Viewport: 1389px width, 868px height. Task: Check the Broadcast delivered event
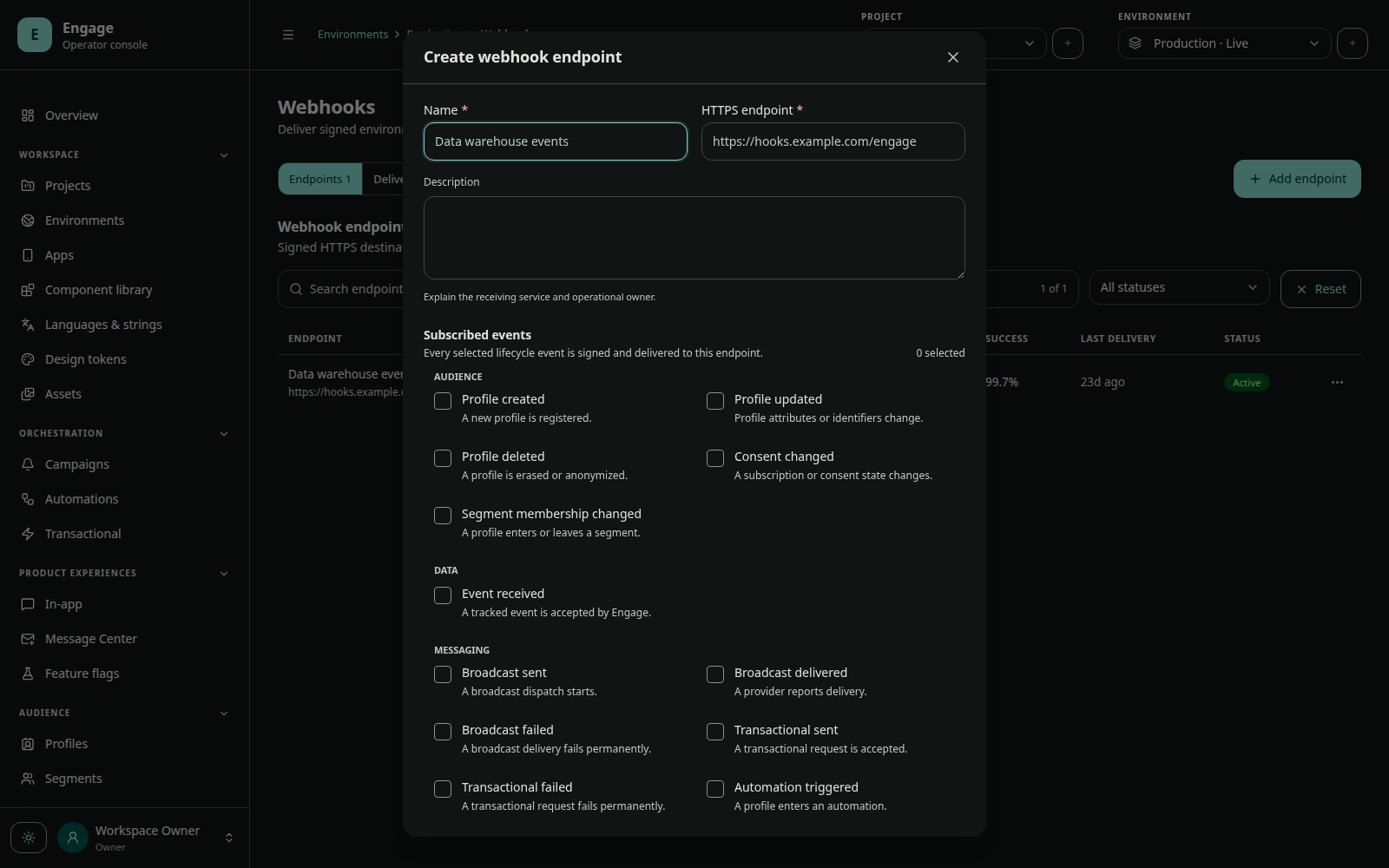coord(715,674)
